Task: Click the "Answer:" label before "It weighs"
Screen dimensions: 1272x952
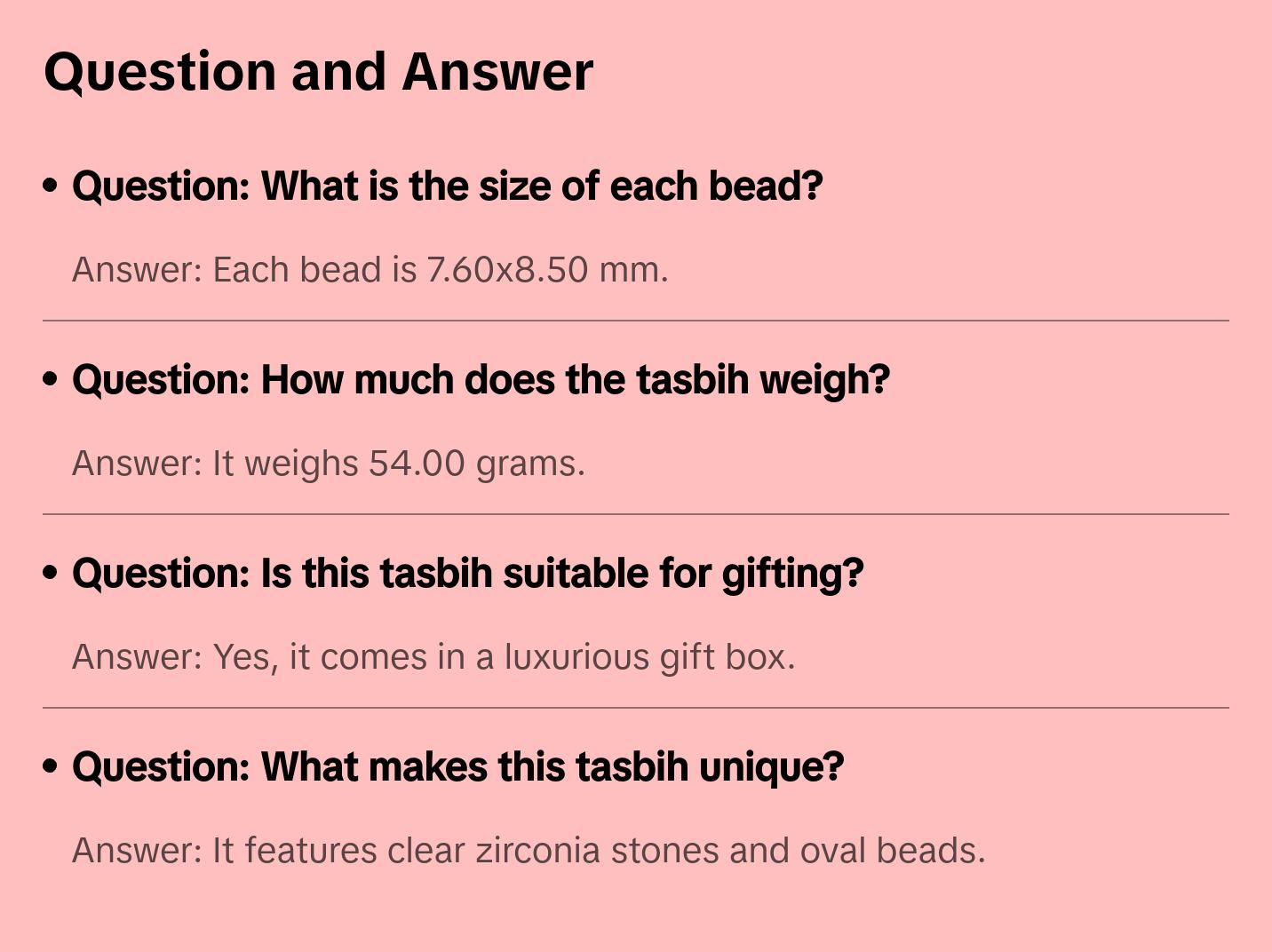Action: pyautogui.click(x=138, y=464)
